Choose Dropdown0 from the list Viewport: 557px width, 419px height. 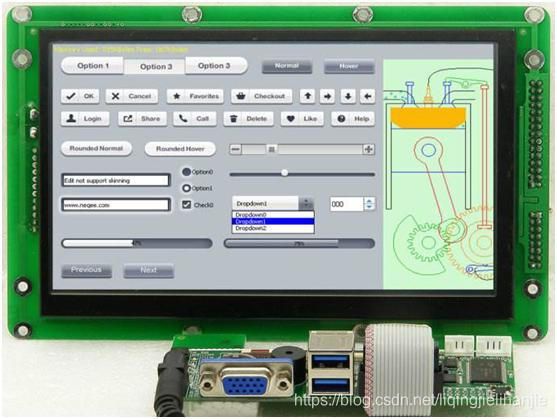point(273,215)
